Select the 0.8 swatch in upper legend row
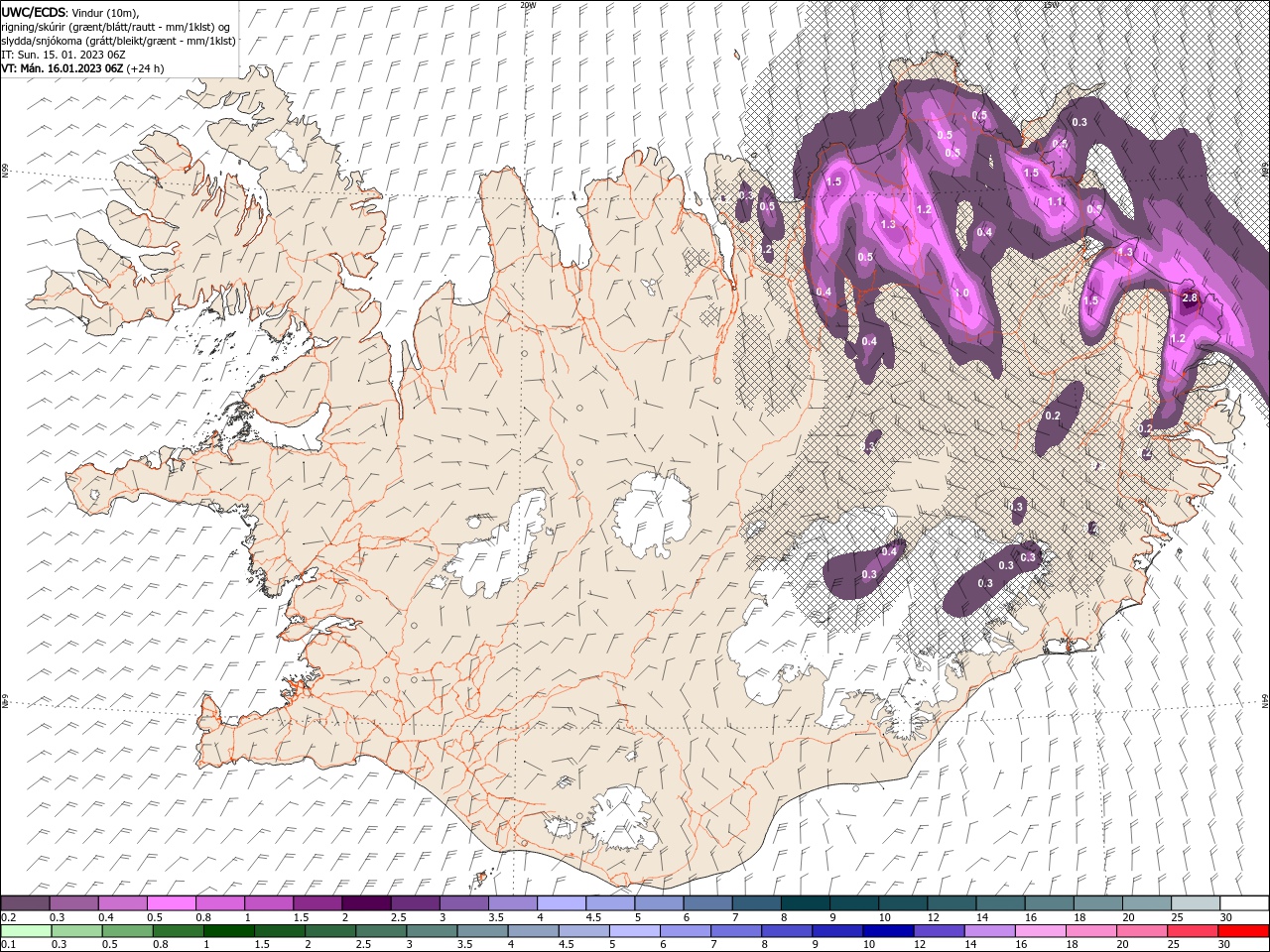The height and width of the screenshot is (952, 1270). (x=219, y=903)
